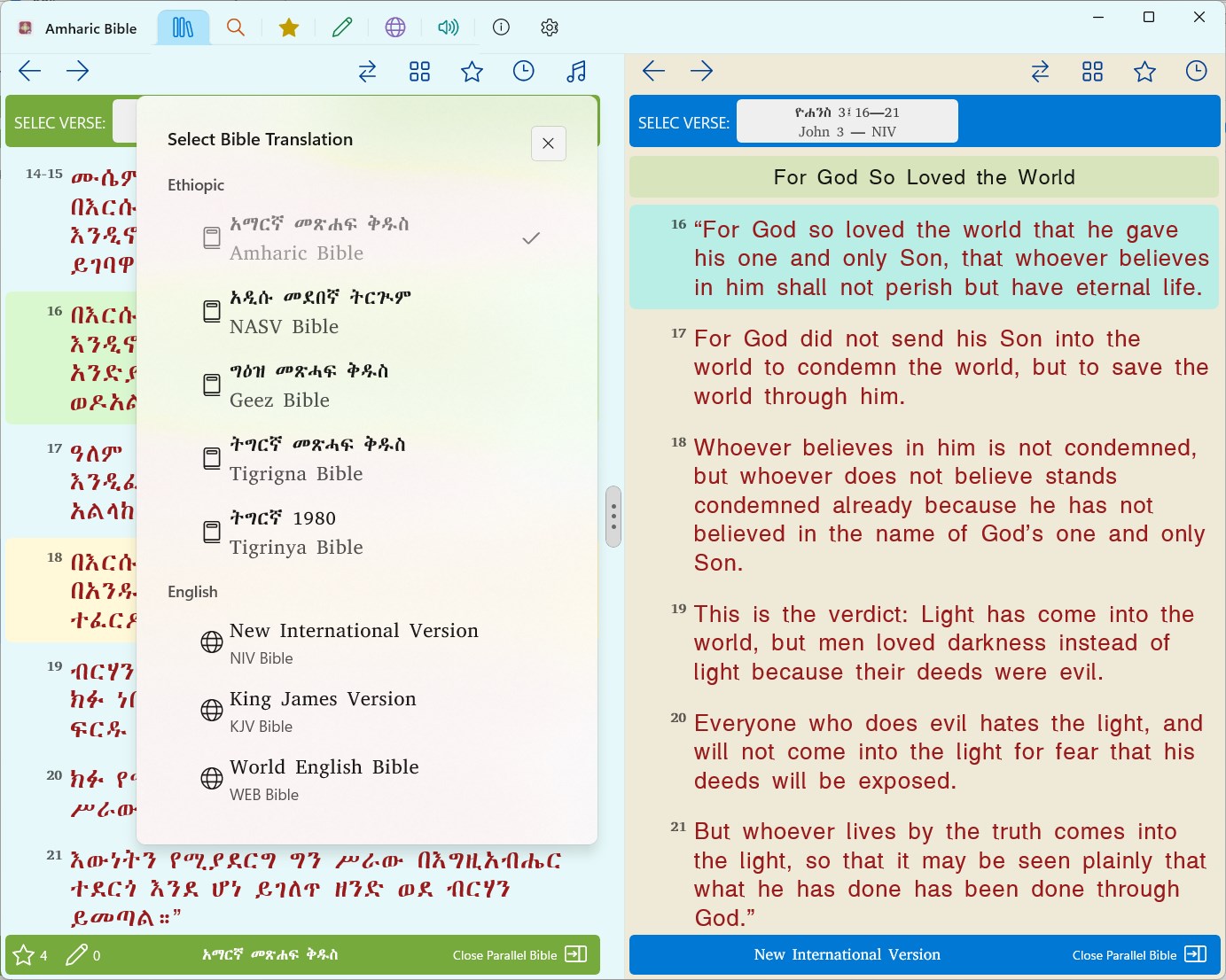
Task: Close Parallel Bible in the left green bar
Action: click(x=519, y=955)
